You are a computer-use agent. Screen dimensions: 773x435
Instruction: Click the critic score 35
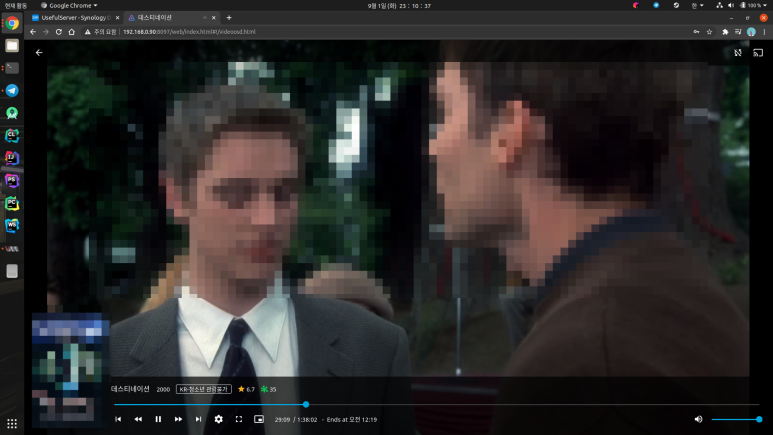(x=269, y=389)
